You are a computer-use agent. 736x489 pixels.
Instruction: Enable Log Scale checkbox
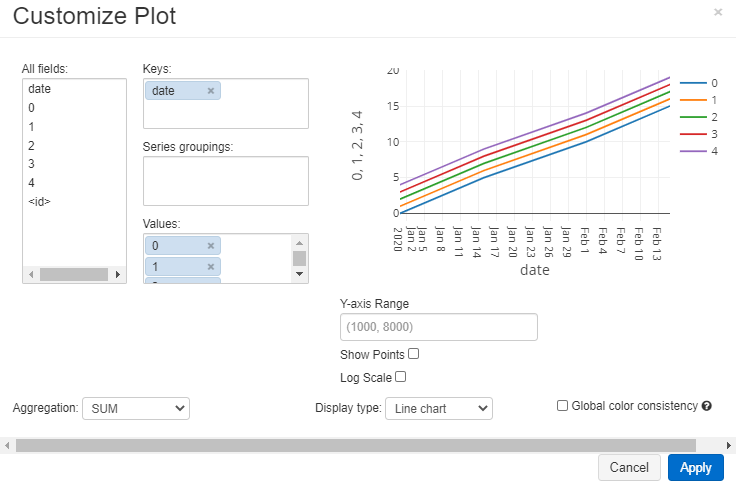pos(400,377)
